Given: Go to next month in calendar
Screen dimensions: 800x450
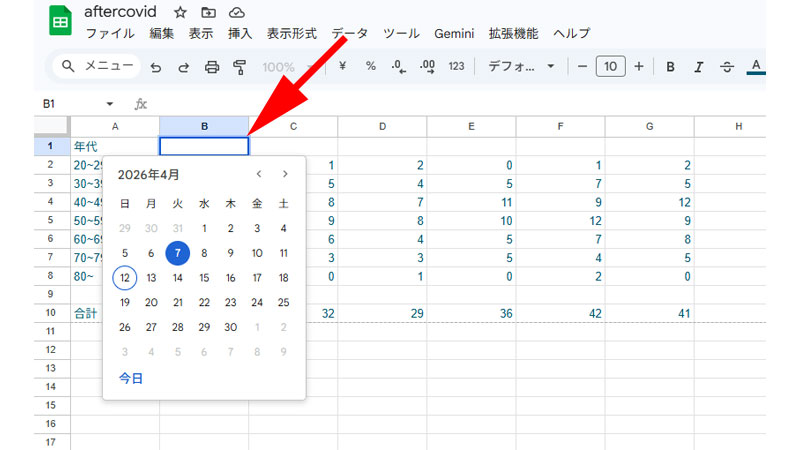Looking at the screenshot, I should (285, 174).
